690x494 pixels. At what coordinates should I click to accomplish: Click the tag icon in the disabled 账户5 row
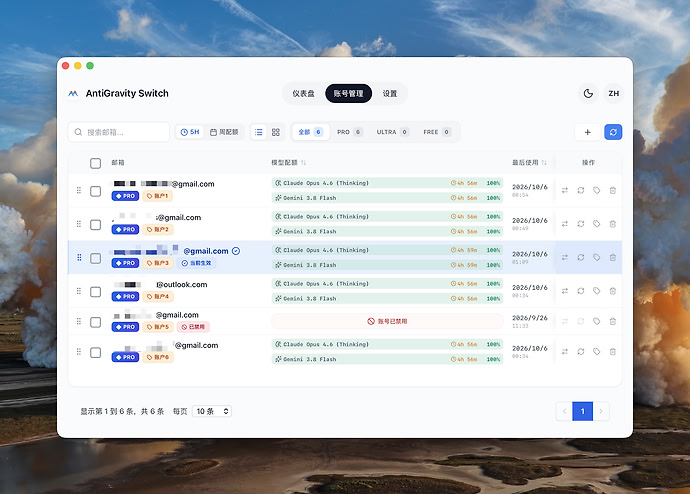596,322
